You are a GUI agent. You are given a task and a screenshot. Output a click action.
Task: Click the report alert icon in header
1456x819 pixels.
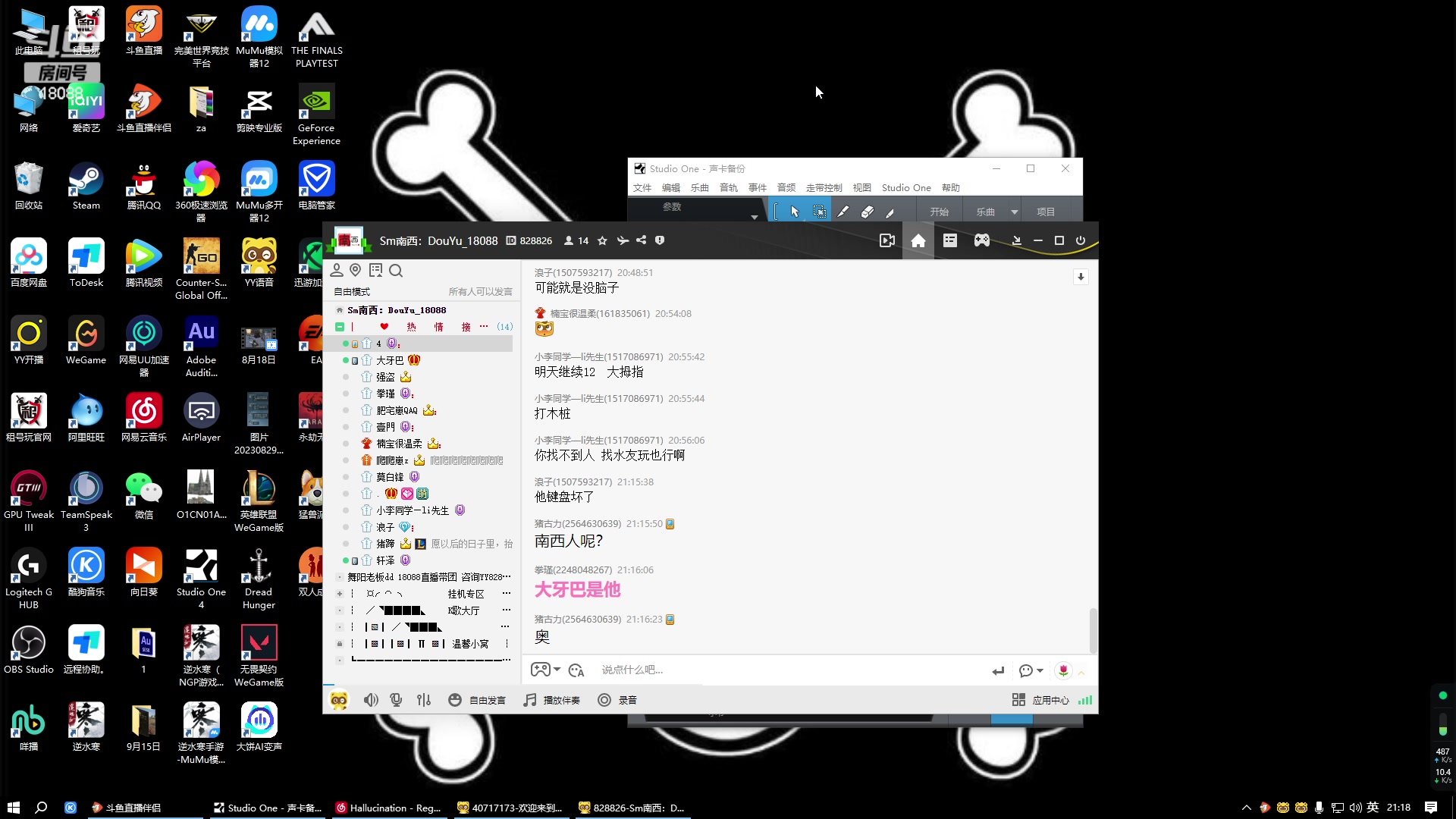(x=660, y=240)
